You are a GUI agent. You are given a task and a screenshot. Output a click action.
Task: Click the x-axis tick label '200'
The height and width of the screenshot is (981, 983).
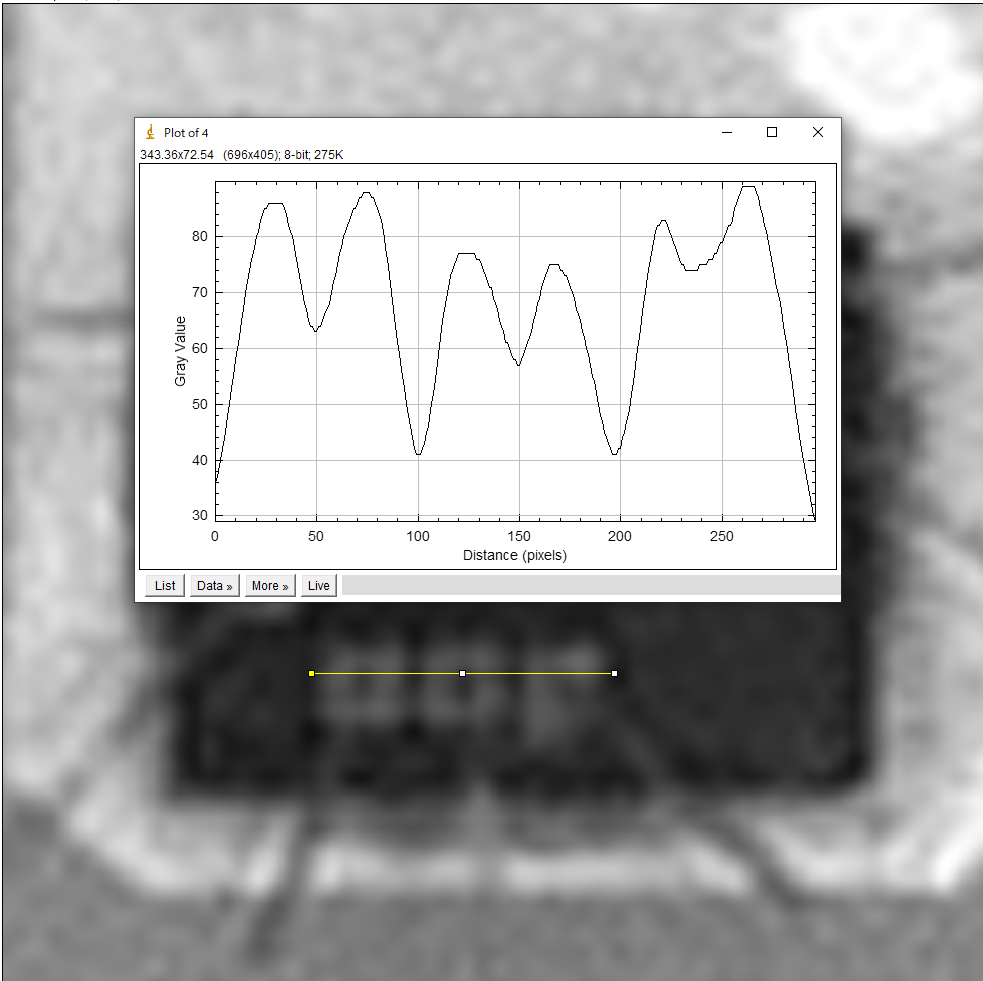click(x=620, y=537)
